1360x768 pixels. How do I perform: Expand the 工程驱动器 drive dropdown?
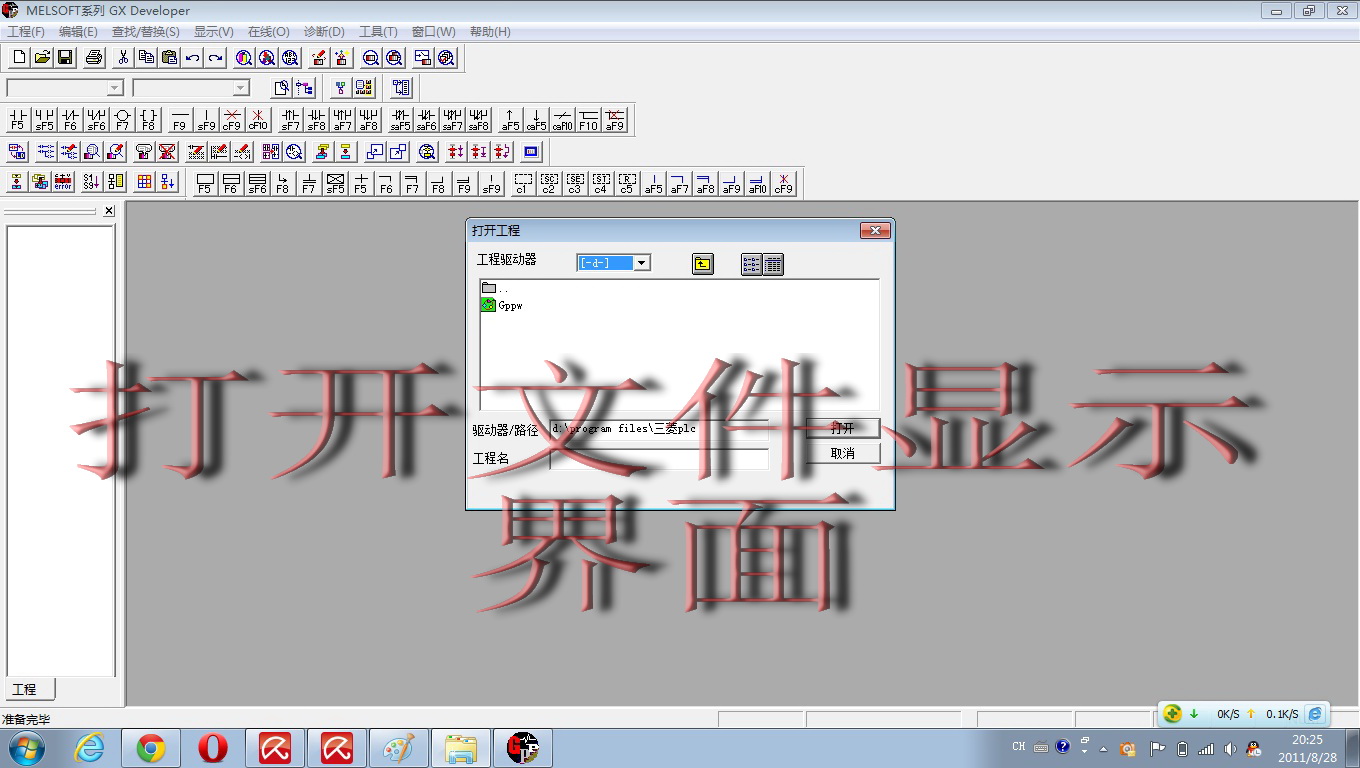[x=642, y=263]
